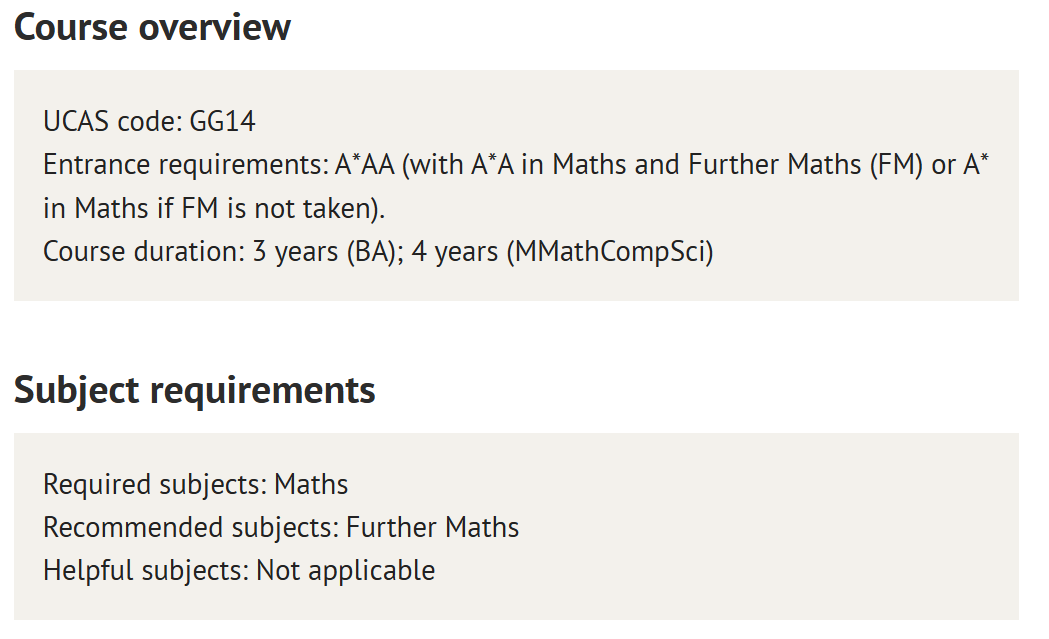Click the 'Not applicable' text
1049x639 pixels.
click(x=345, y=571)
